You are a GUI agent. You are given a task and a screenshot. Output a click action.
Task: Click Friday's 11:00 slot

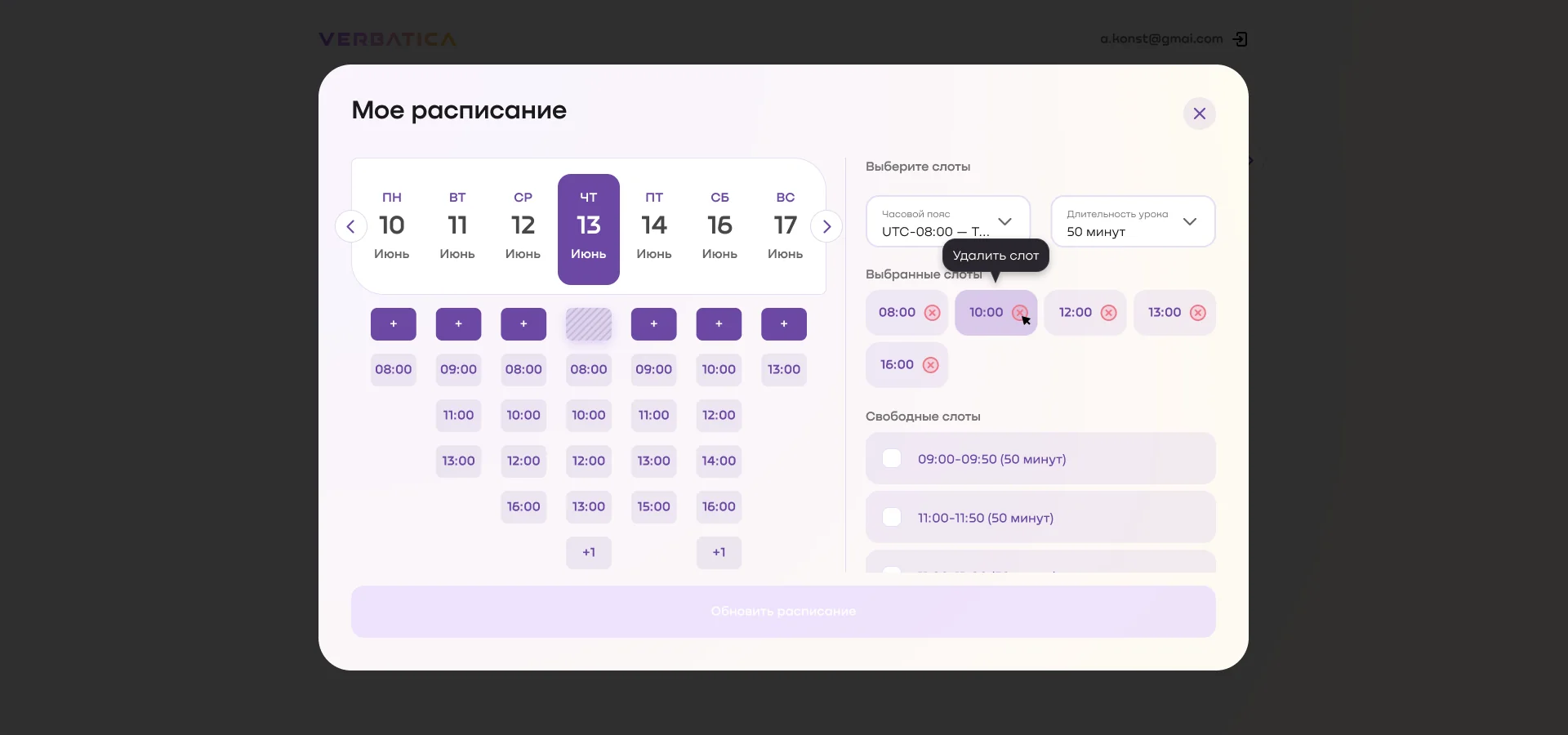click(654, 416)
